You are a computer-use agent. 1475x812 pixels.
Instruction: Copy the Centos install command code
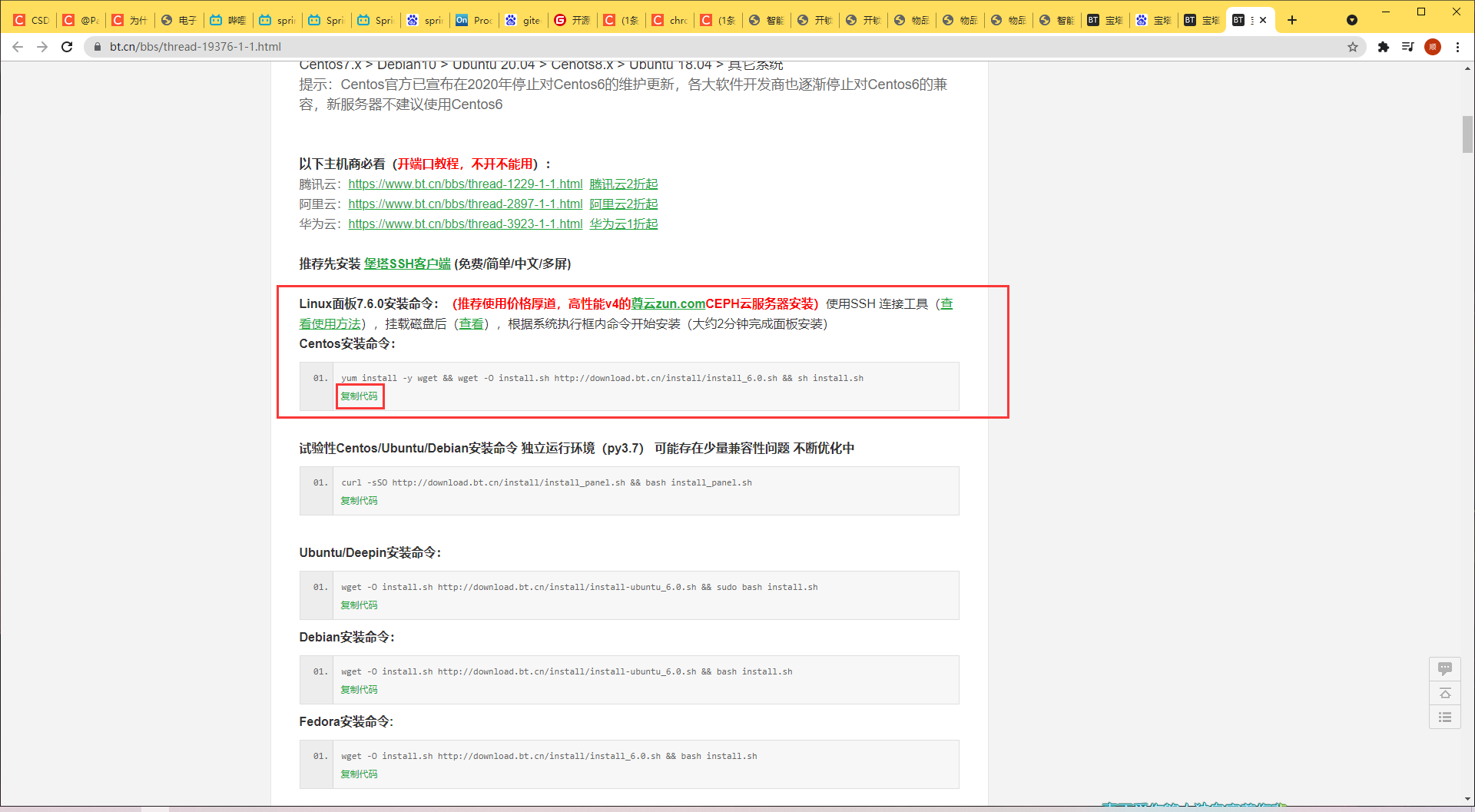[x=360, y=396]
